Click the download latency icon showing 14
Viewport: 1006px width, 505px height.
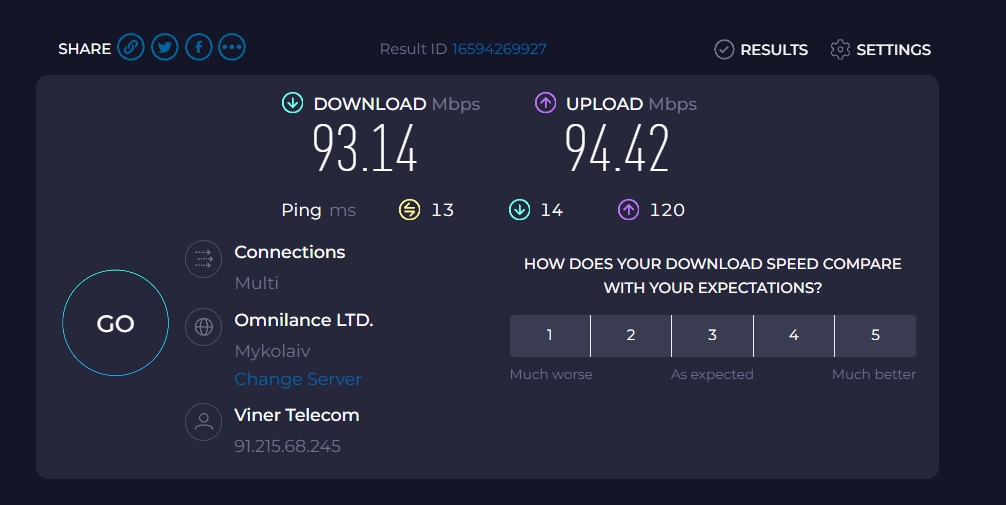[519, 210]
